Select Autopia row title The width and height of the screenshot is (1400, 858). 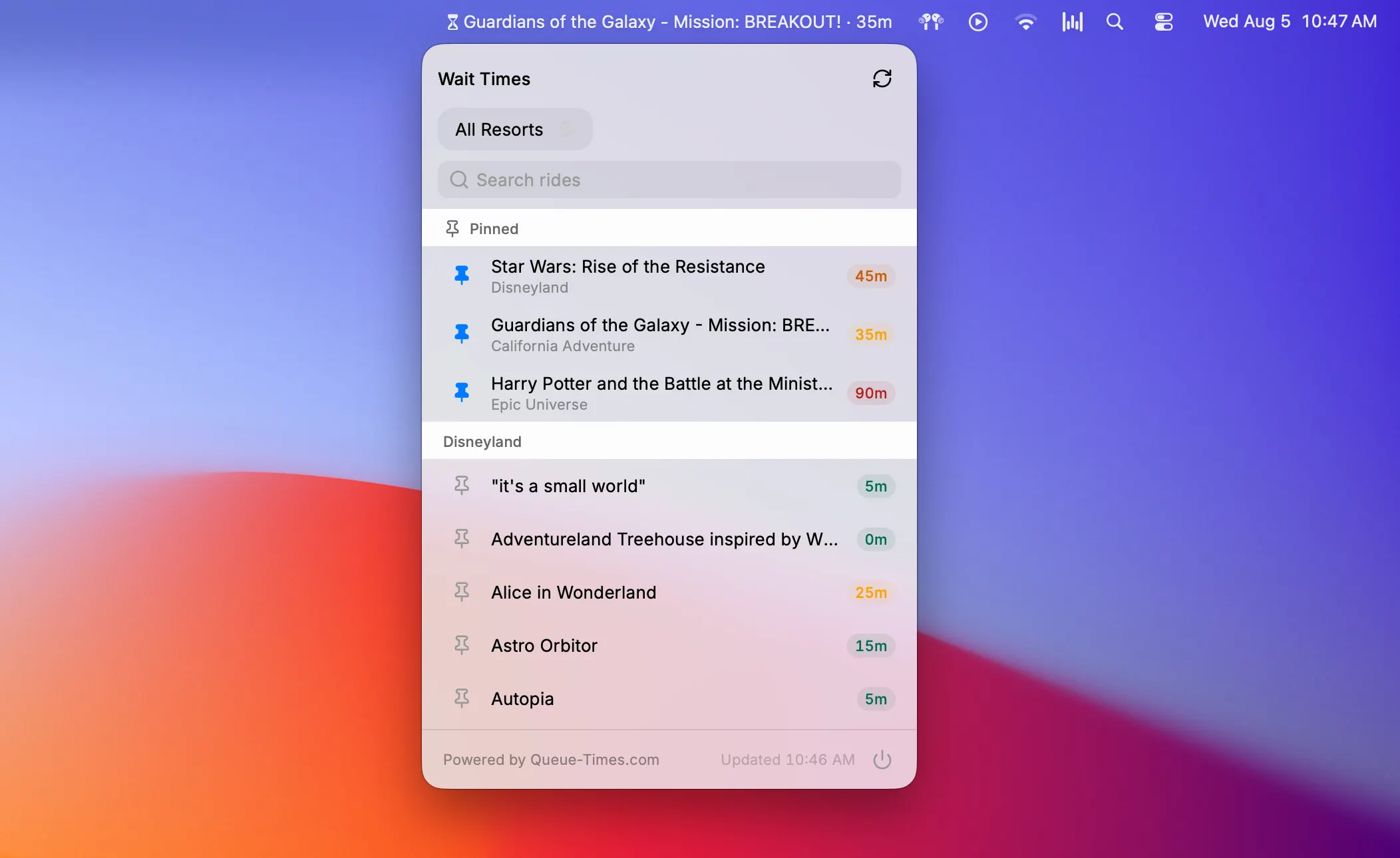pyautogui.click(x=522, y=699)
